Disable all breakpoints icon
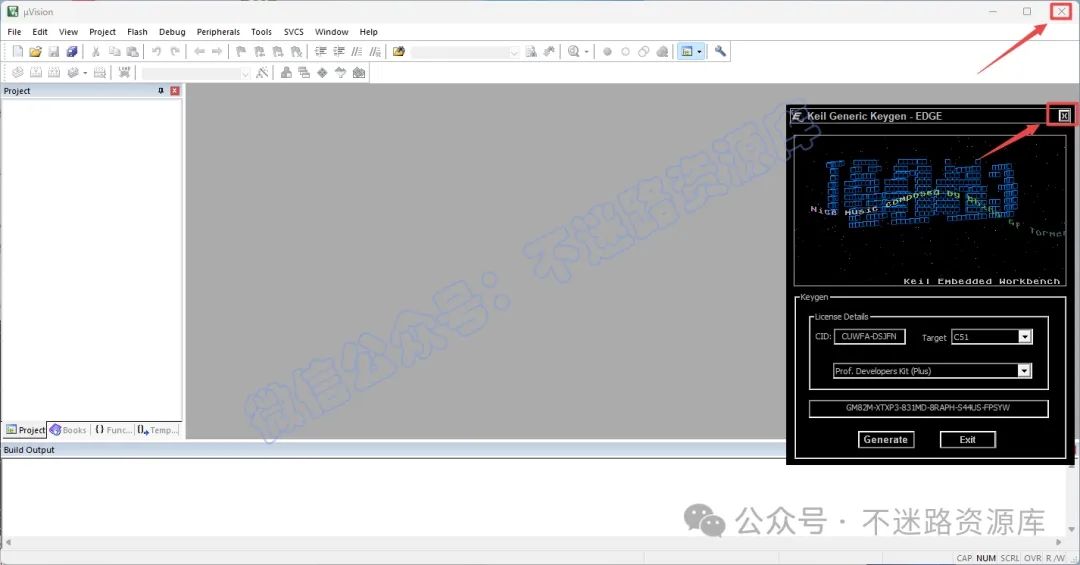Screen dimensions: 1080x565 click(x=643, y=52)
